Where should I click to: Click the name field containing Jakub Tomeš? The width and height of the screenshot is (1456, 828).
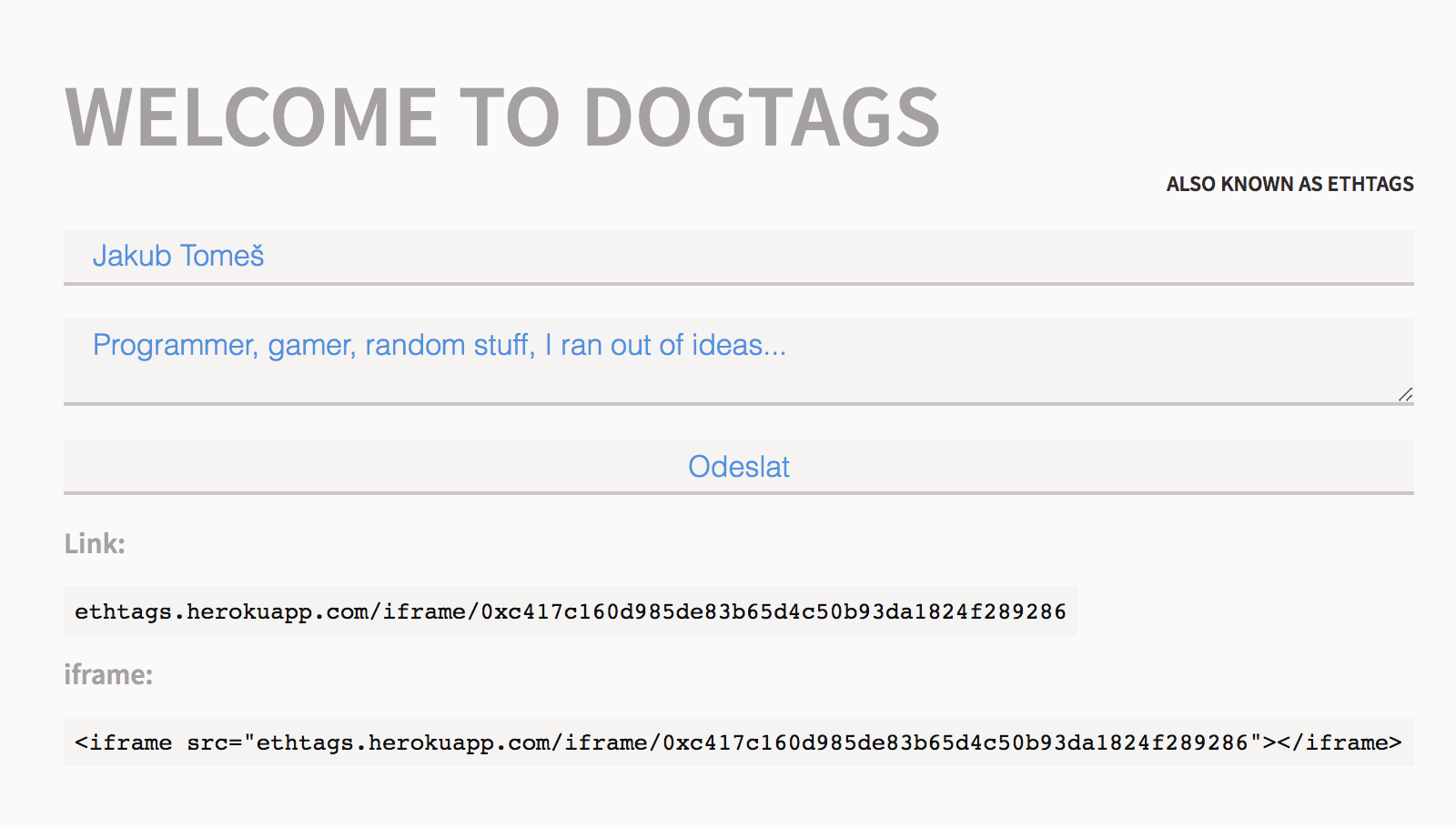[737, 257]
